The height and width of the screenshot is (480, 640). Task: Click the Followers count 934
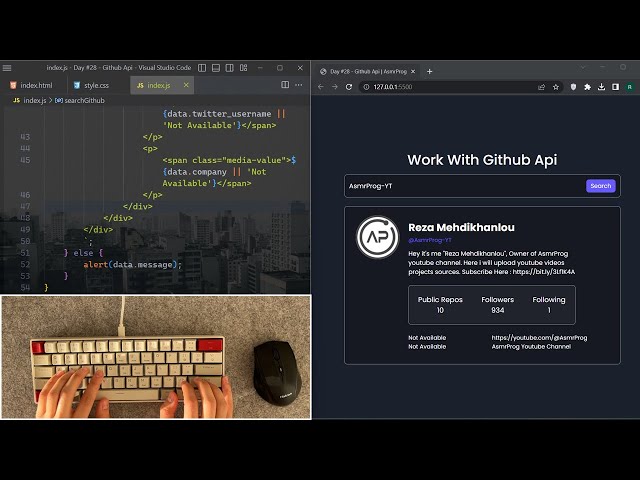pos(498,310)
